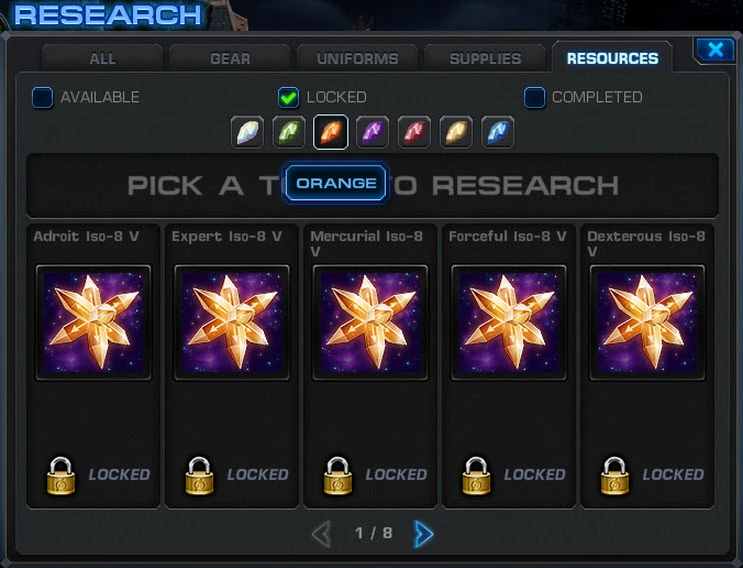Select the red Iso-8 shard filter

coord(414,132)
